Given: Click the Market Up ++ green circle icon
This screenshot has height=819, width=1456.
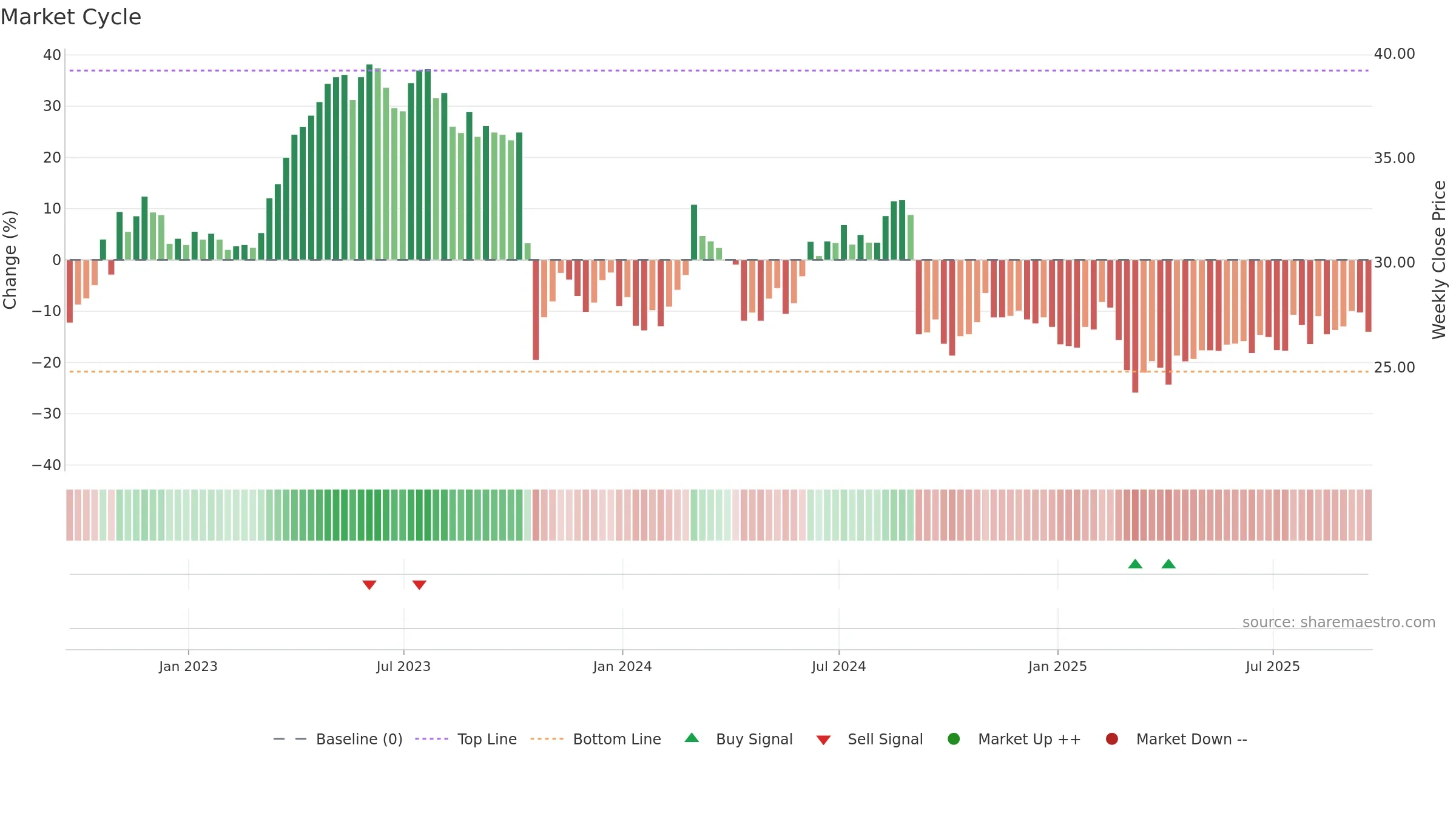Looking at the screenshot, I should pyautogui.click(x=954, y=739).
